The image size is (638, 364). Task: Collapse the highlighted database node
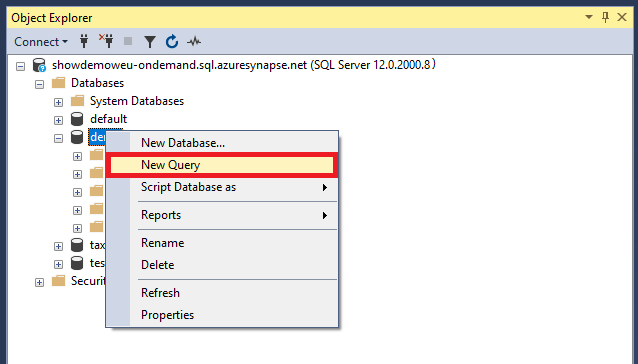59,138
